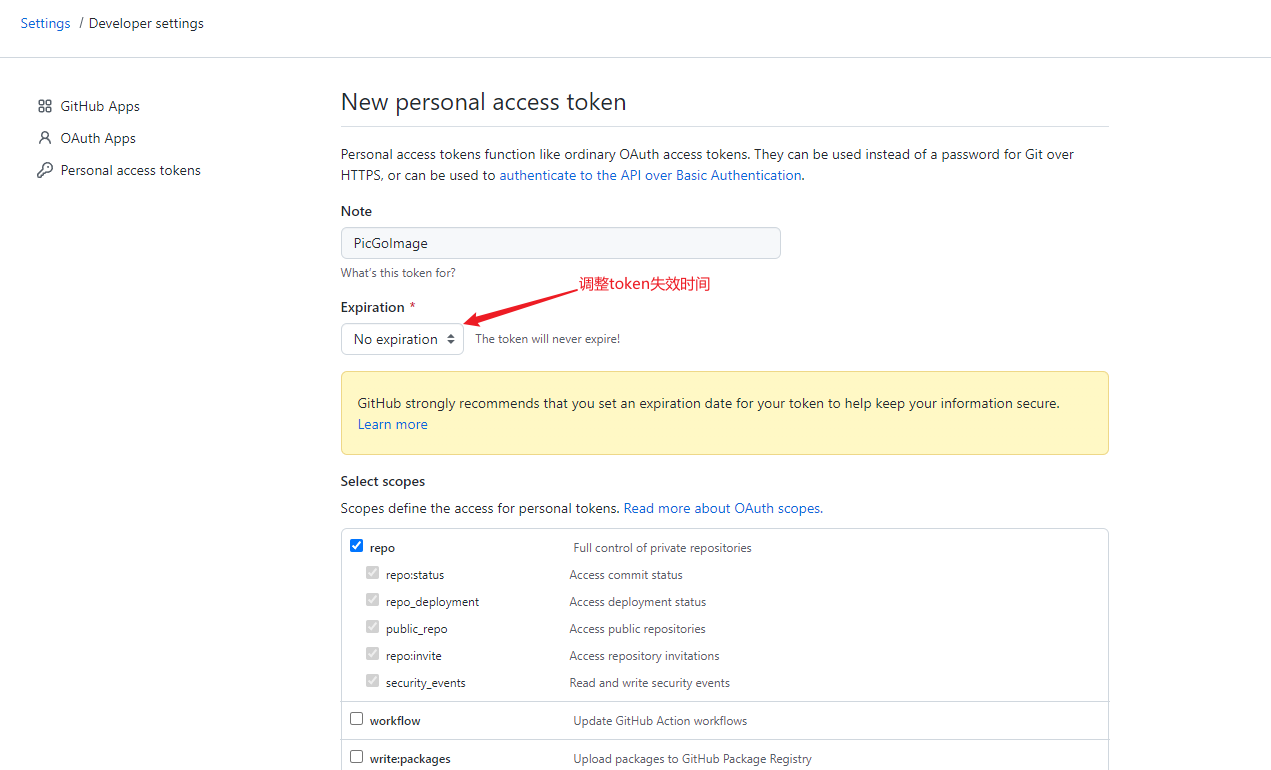Open GitHub Apps in the sidebar

coord(100,106)
